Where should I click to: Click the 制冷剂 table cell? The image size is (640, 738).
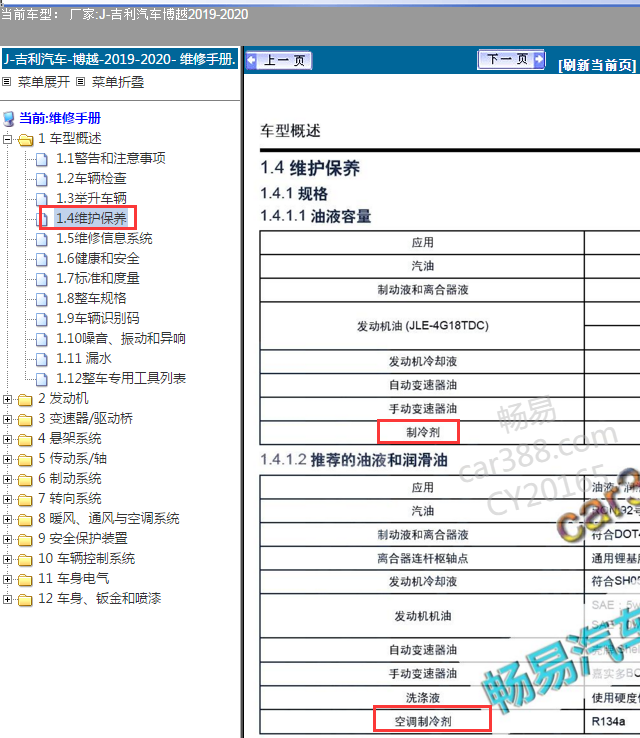(422, 433)
